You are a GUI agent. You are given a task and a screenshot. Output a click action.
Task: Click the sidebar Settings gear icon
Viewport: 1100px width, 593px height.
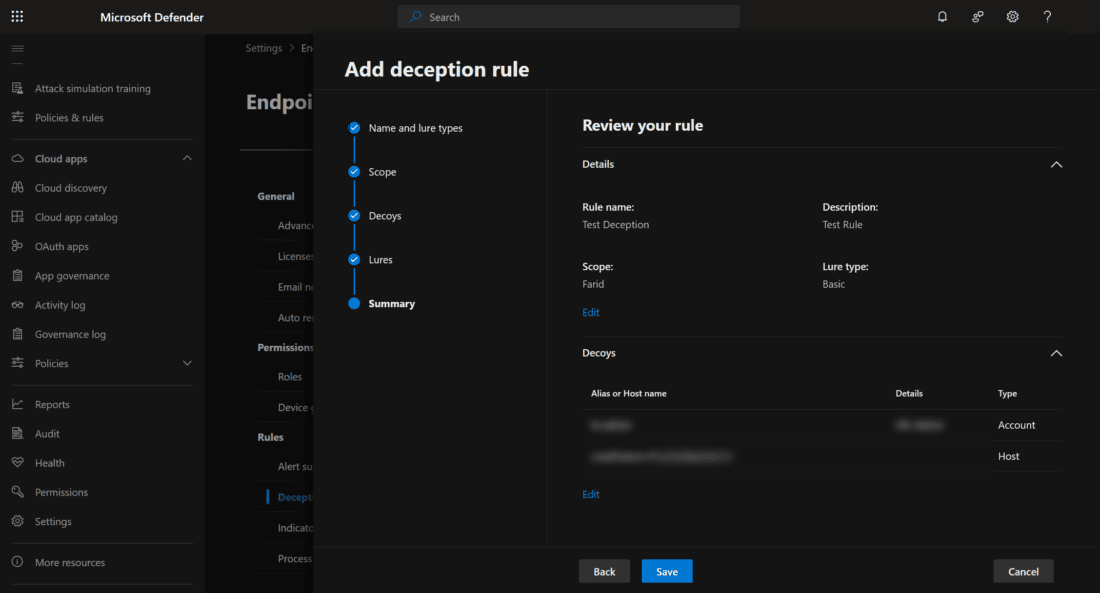(x=18, y=521)
